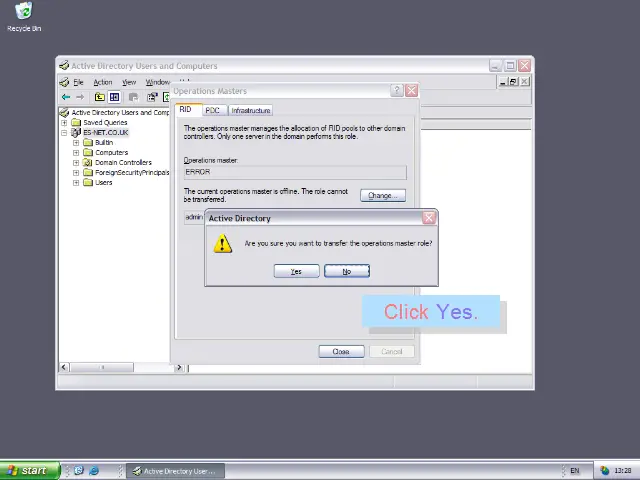Click the Back arrow toolbar icon
This screenshot has height=480, width=640.
(66, 97)
